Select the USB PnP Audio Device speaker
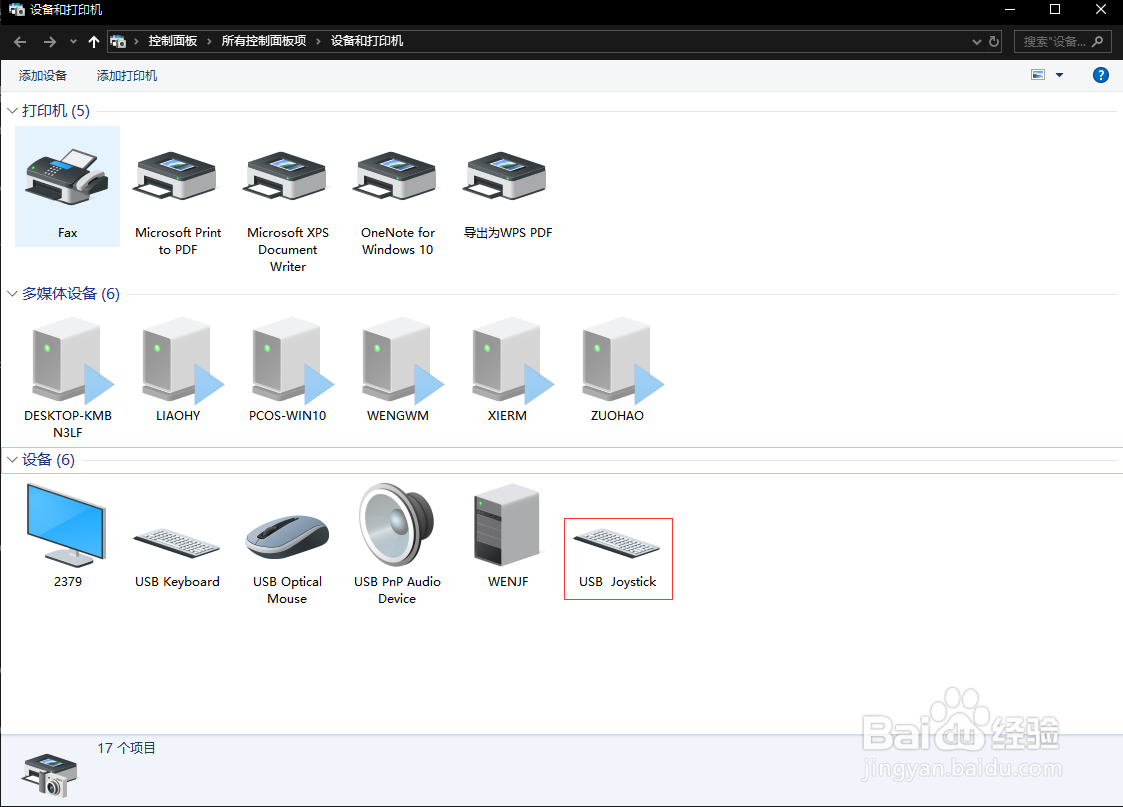1123x807 pixels. (x=397, y=544)
